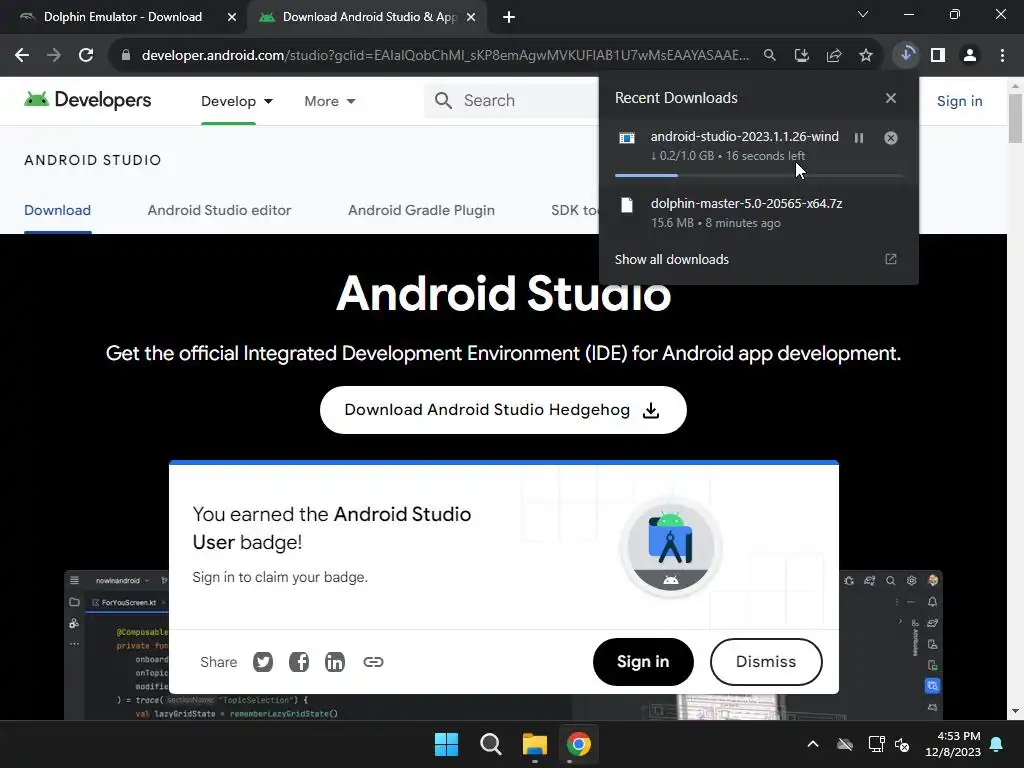This screenshot has height=768, width=1024.
Task: Open the Chrome profile avatar
Action: click(970, 56)
